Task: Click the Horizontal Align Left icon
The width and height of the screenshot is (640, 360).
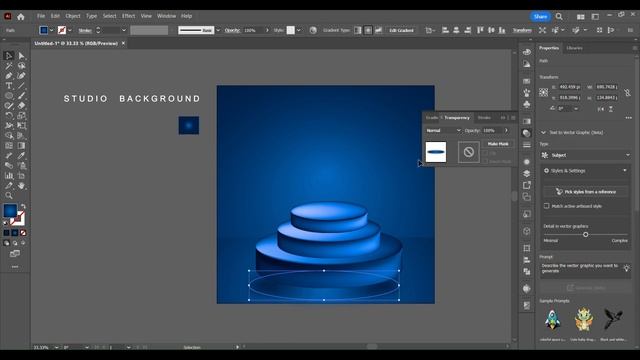Action: 445,30
